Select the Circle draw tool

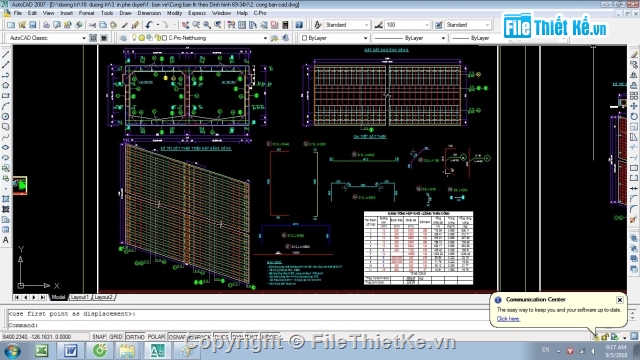tap(6, 117)
